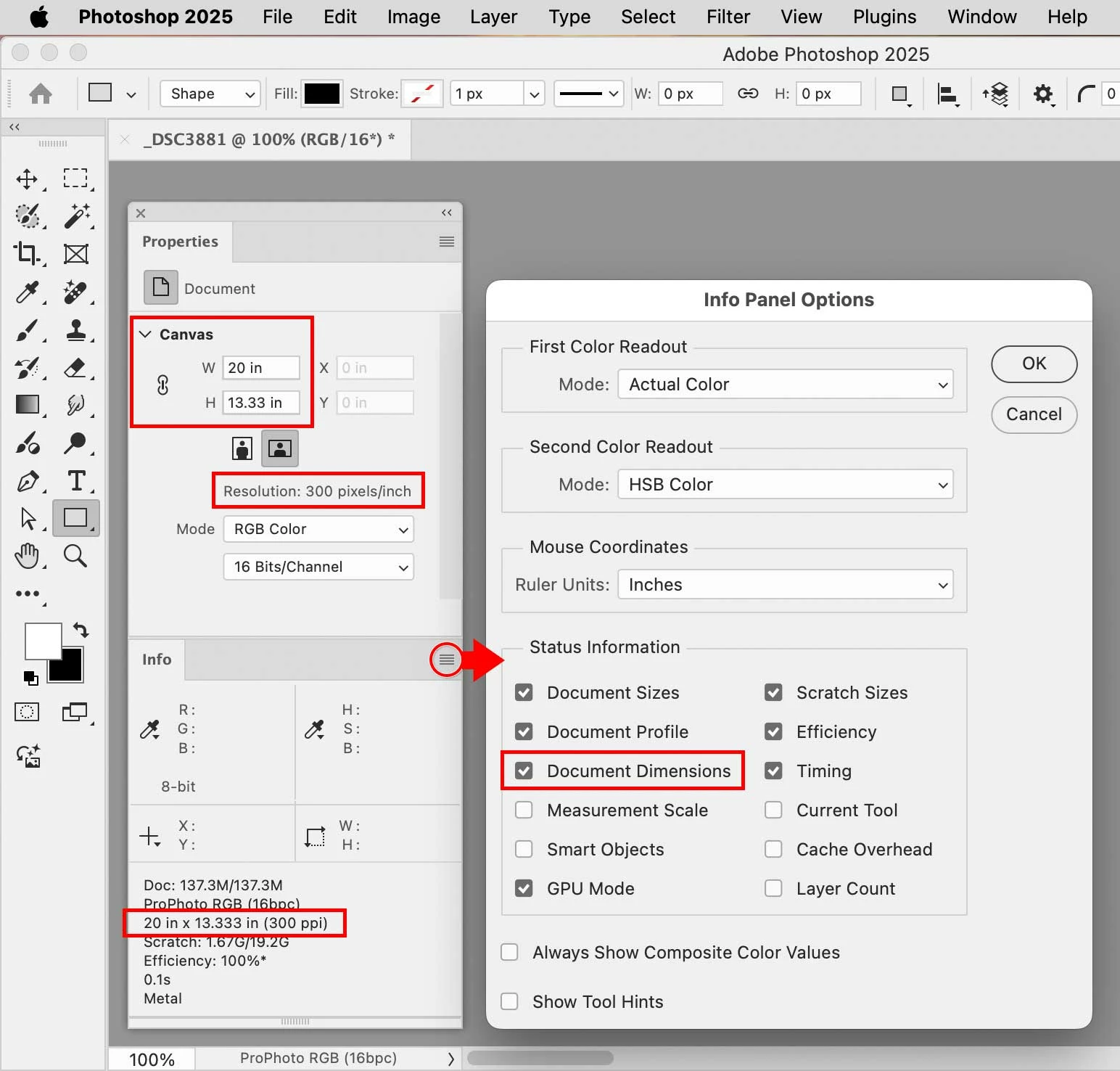Select the Hand tool
Image resolution: width=1120 pixels, height=1071 pixels.
pos(27,556)
